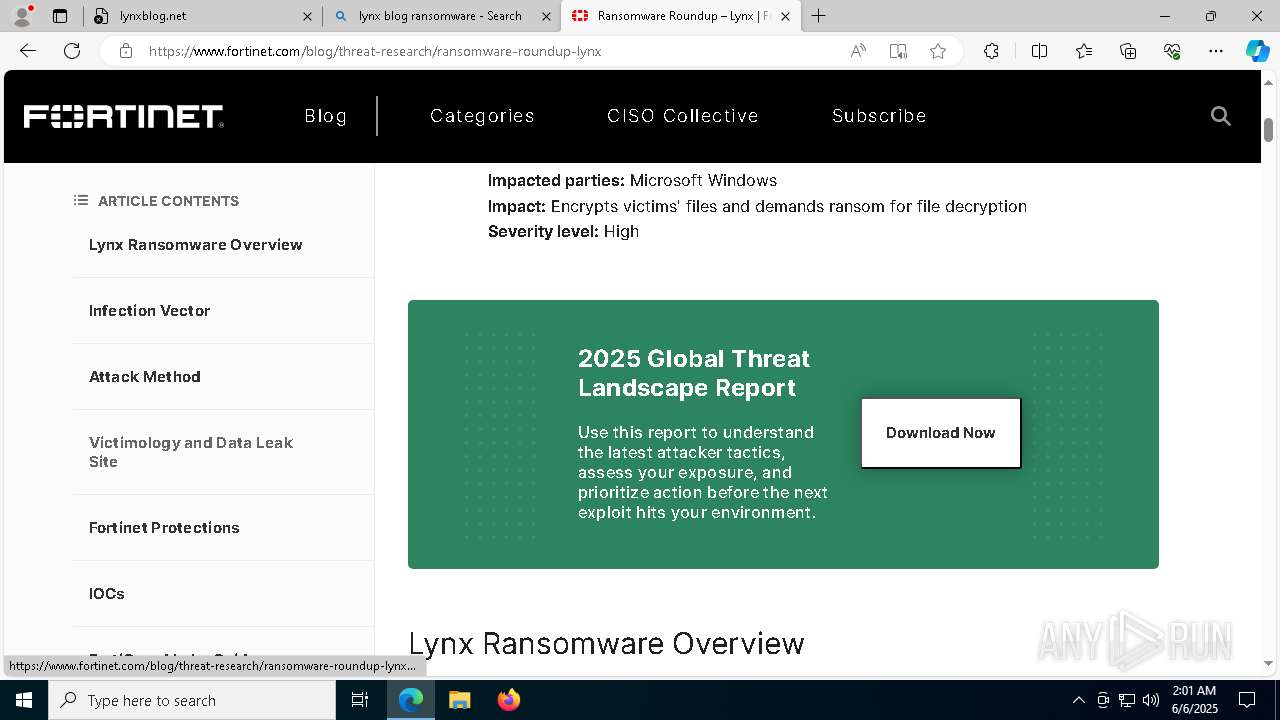Click the address bar URL field
Image resolution: width=1280 pixels, height=720 pixels.
490,51
